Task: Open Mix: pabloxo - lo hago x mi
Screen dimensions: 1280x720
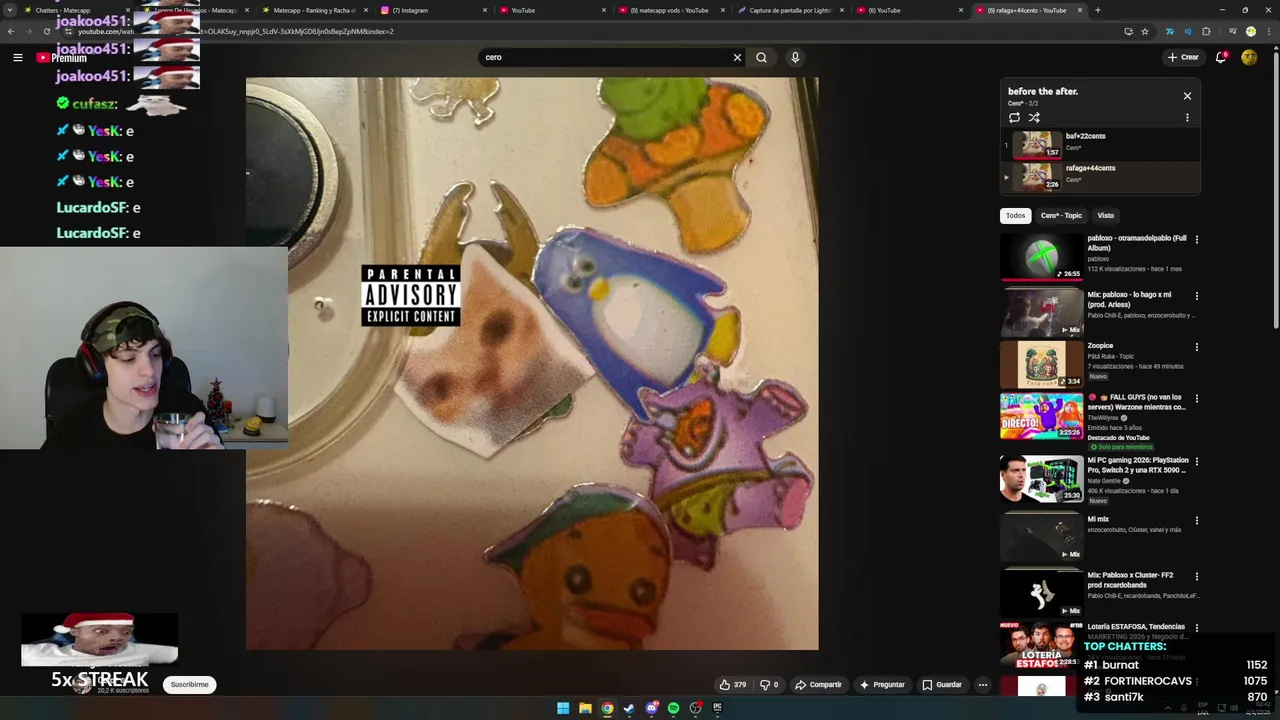Action: [1042, 314]
